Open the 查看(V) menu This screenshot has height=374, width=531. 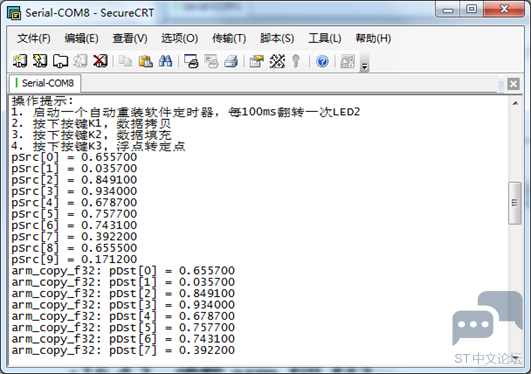coord(130,38)
